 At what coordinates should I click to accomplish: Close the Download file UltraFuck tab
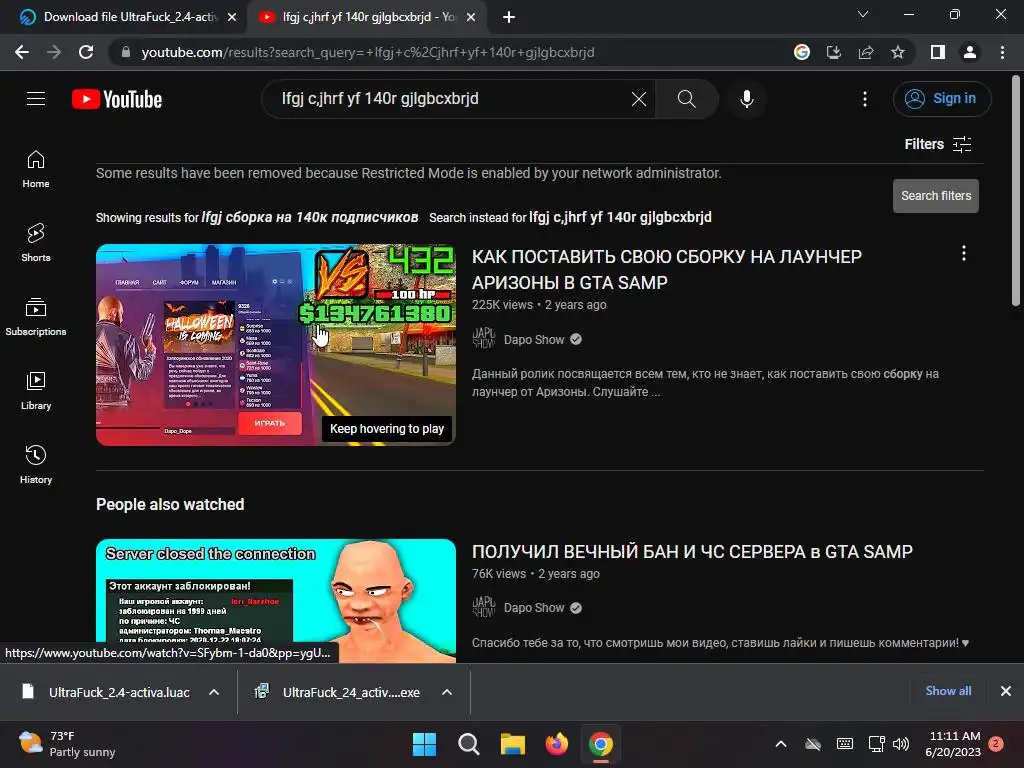coord(232,17)
